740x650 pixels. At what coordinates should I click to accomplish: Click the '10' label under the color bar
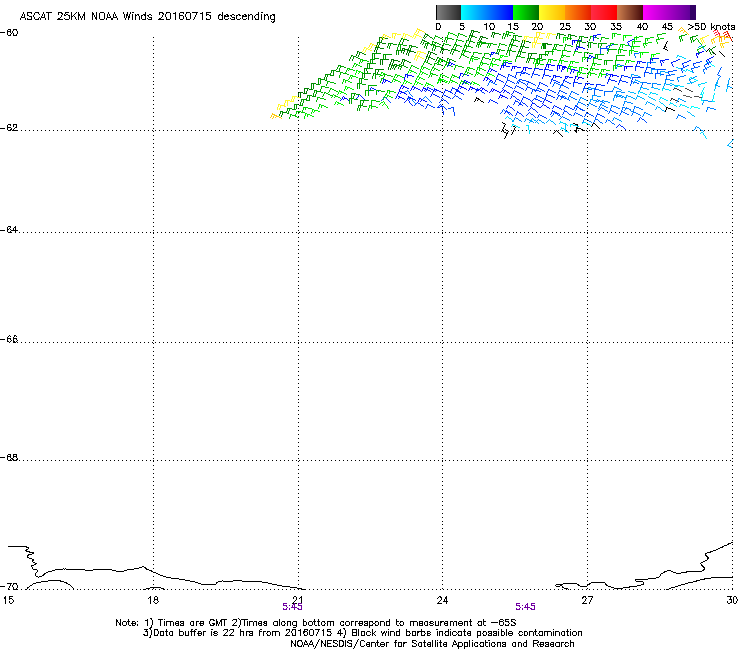coord(489,27)
